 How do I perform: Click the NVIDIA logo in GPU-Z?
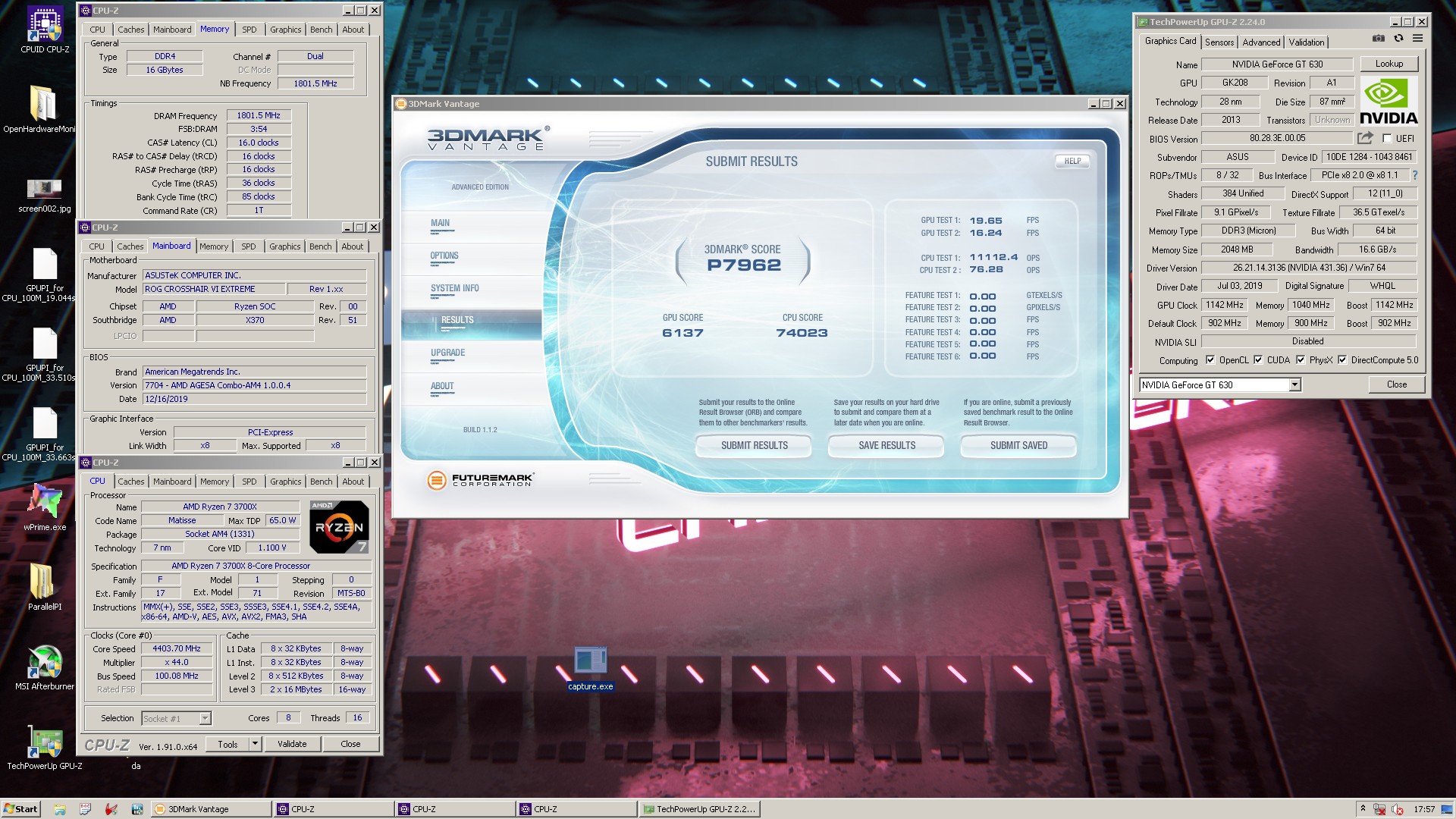tap(1389, 100)
